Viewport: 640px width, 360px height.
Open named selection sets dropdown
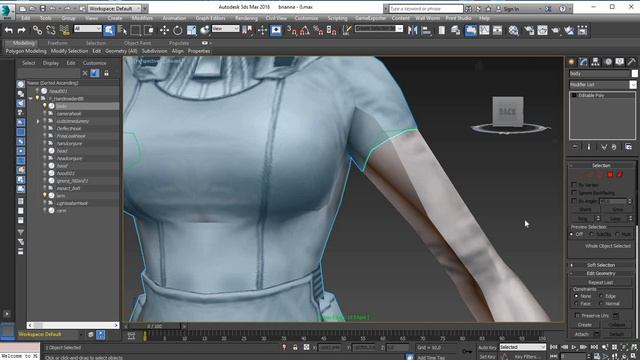coord(379,29)
